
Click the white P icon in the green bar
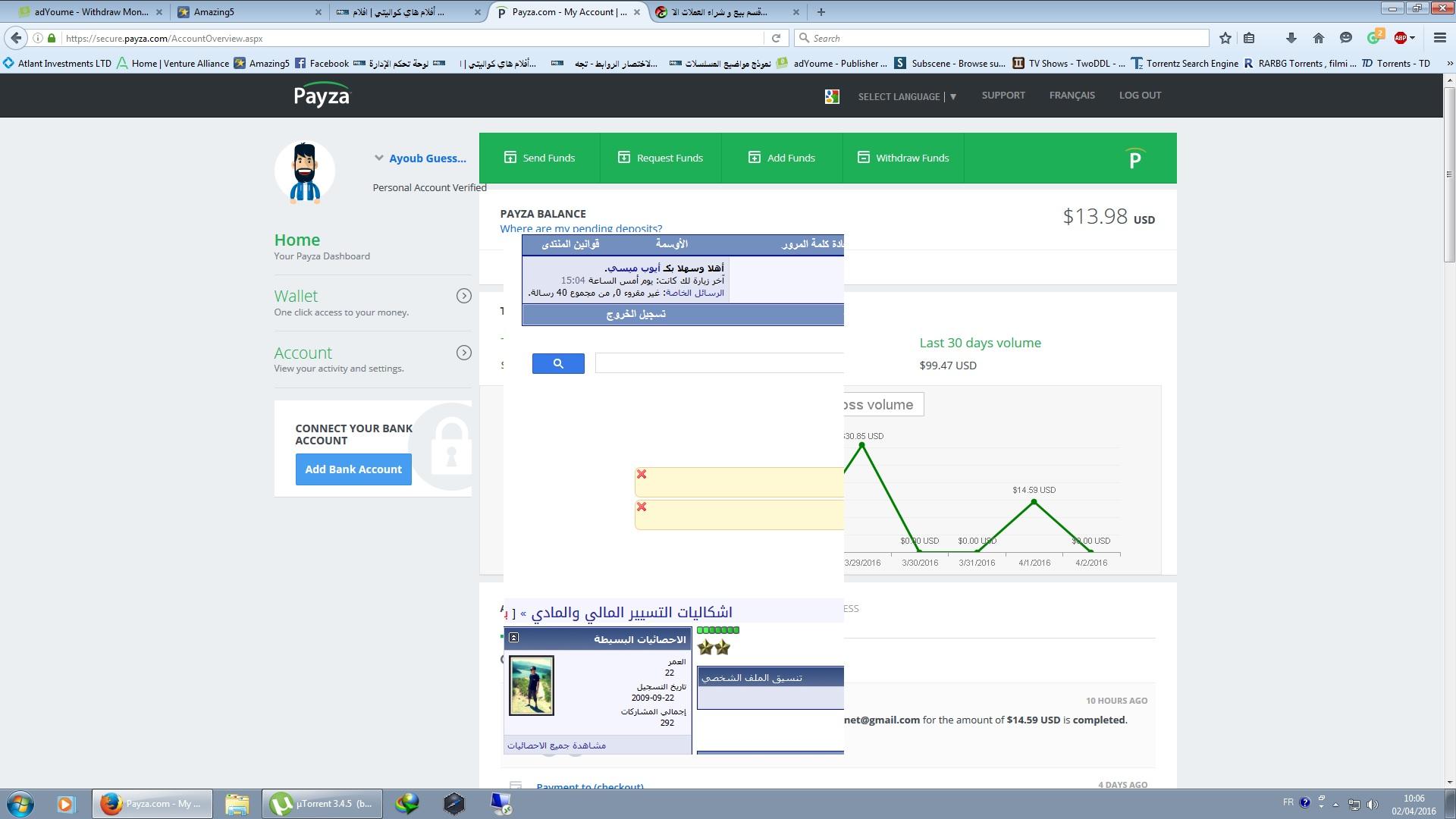point(1134,158)
